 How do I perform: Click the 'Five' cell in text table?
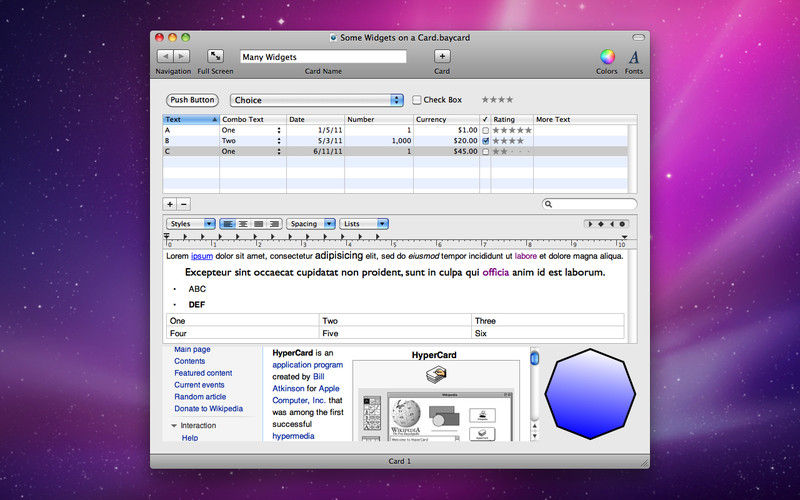(395, 333)
